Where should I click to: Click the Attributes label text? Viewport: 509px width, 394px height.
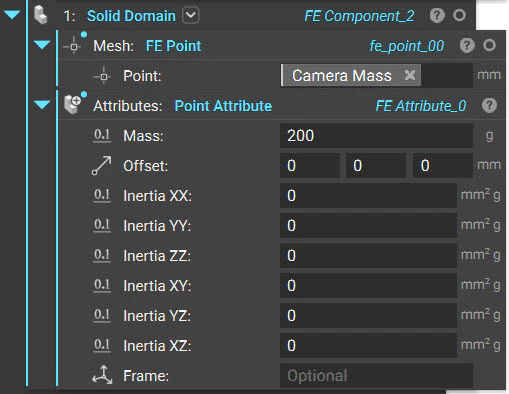point(128,106)
